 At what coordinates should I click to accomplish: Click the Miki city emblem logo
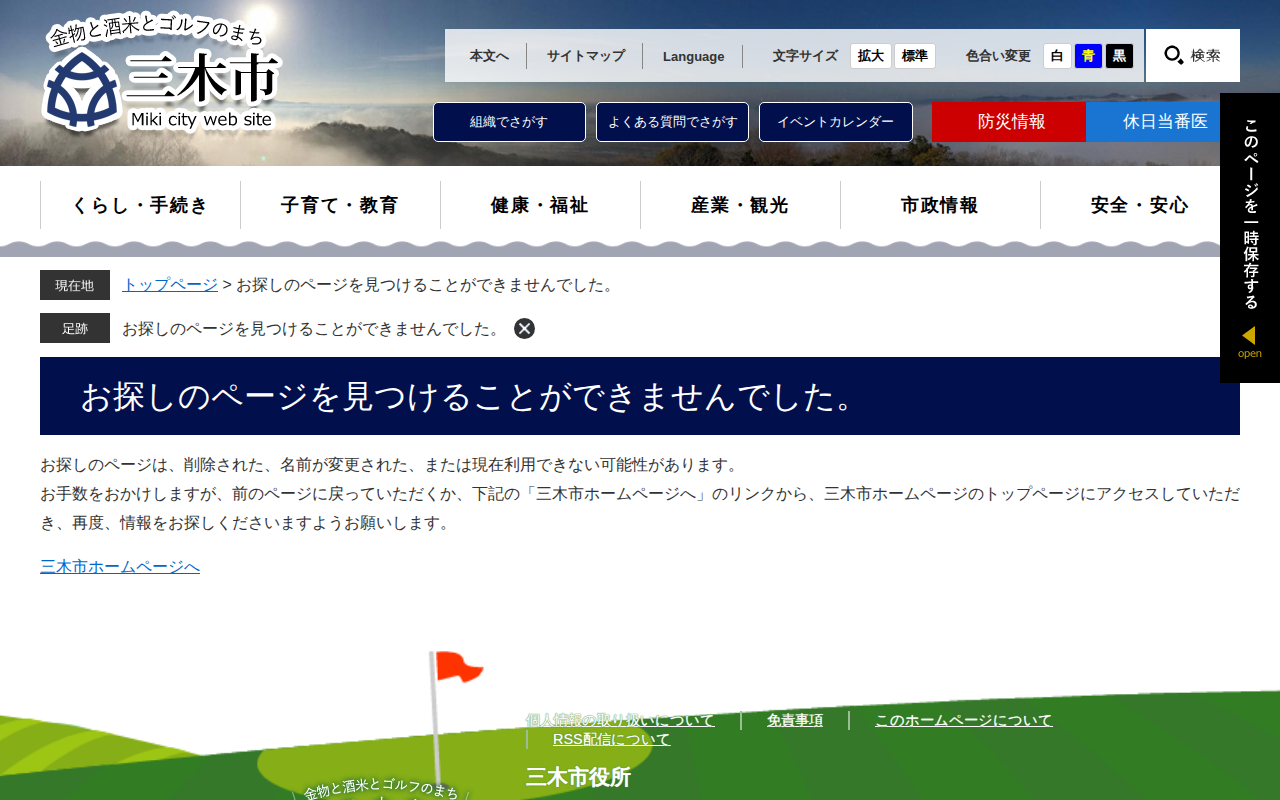point(82,90)
